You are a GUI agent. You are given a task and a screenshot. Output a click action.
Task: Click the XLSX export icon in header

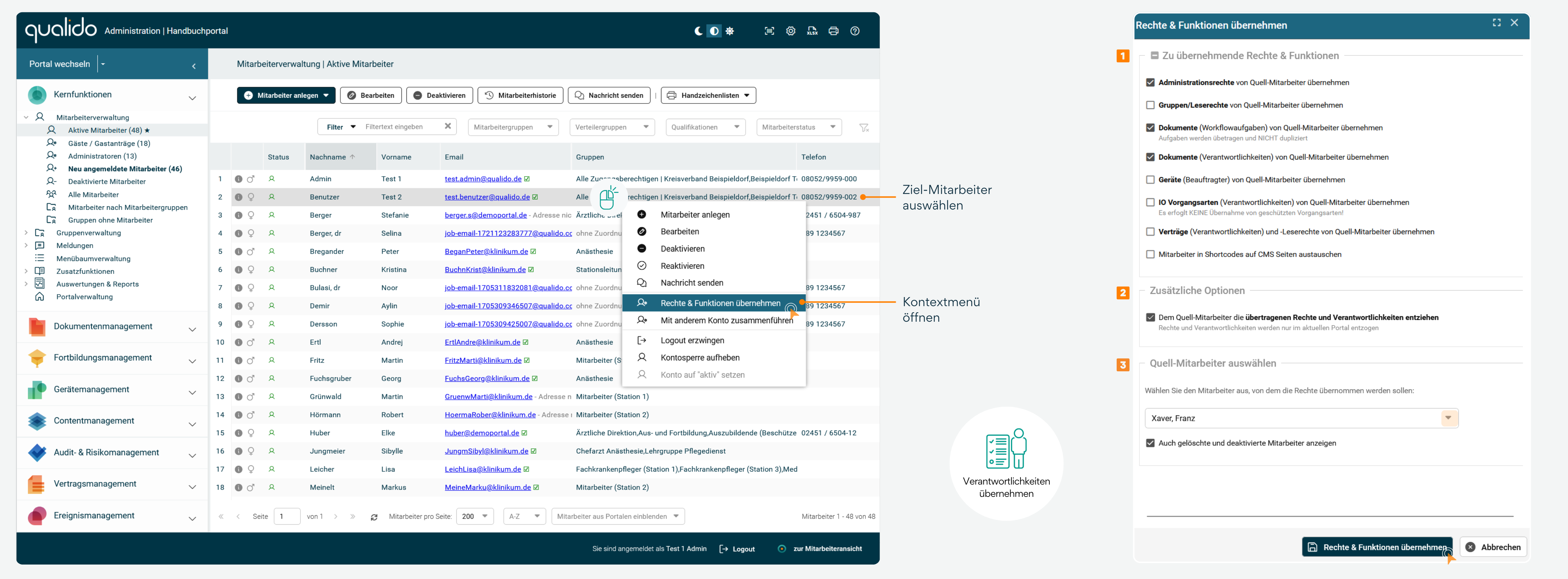click(x=812, y=31)
